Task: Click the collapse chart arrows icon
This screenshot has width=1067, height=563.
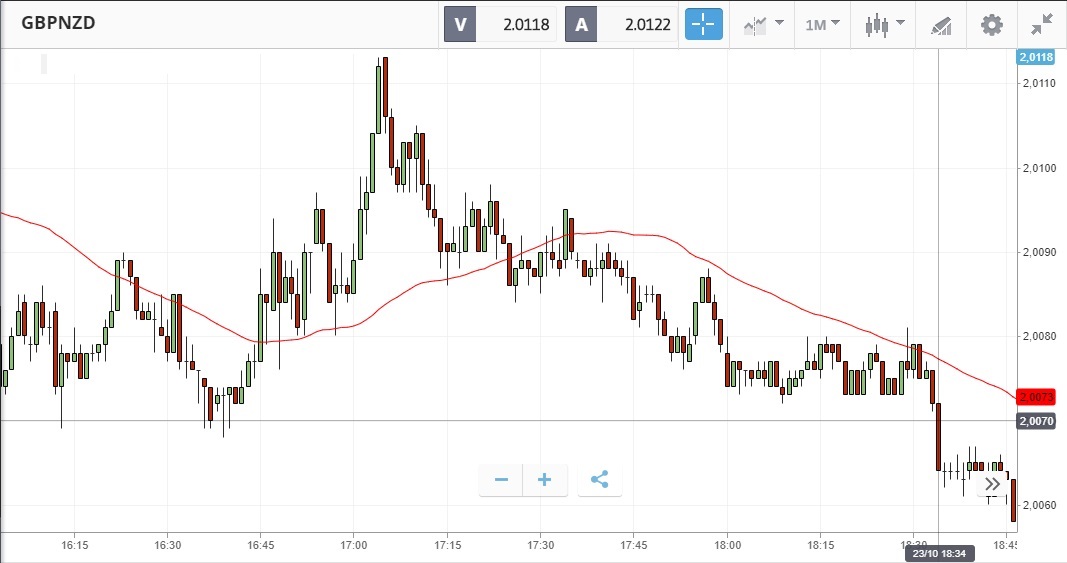Action: click(1044, 24)
